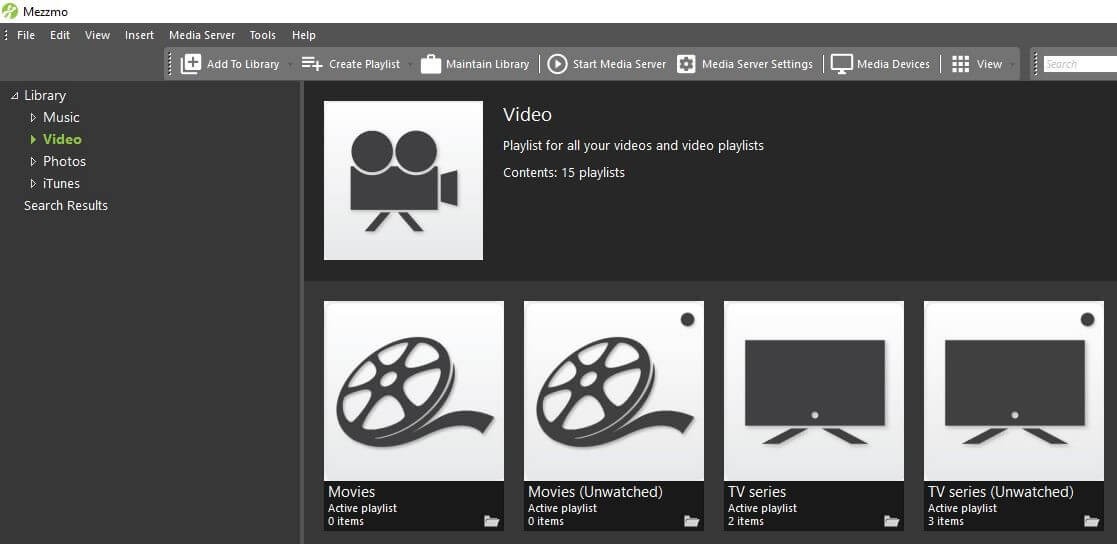Open the Tools menu
This screenshot has height=544, width=1117.
(x=262, y=35)
